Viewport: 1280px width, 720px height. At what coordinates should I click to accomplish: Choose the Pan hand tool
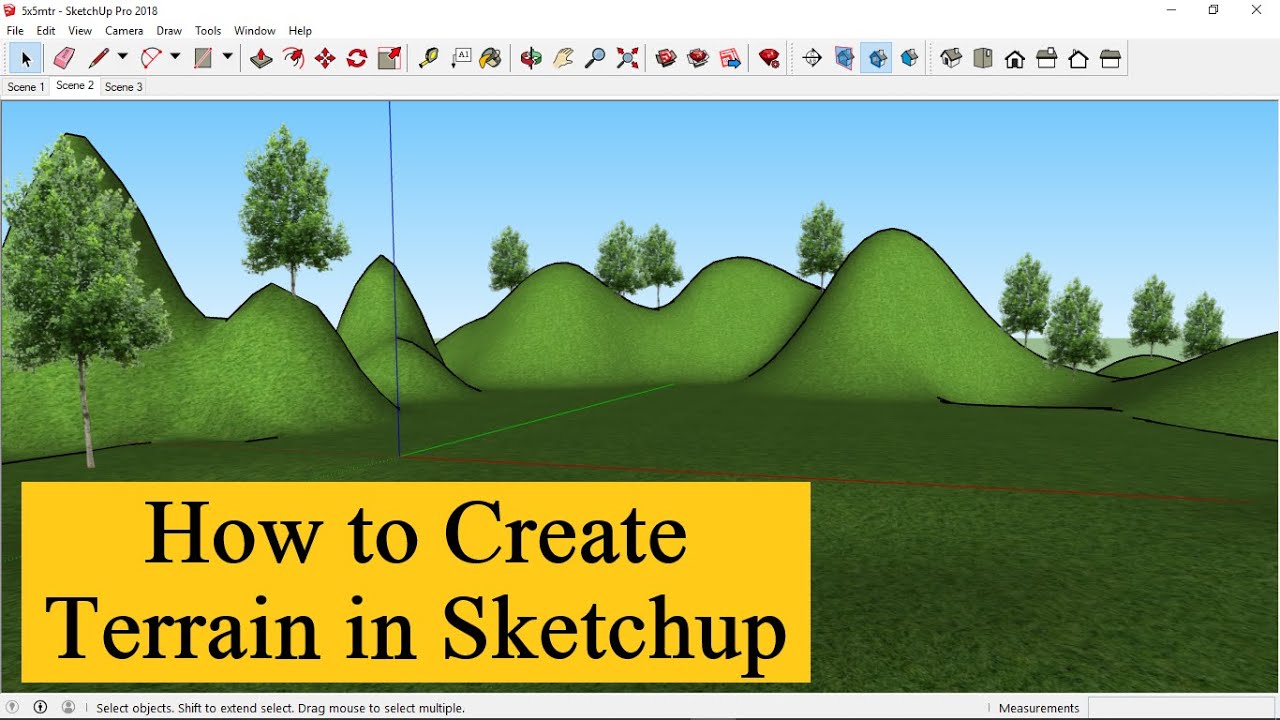(563, 59)
